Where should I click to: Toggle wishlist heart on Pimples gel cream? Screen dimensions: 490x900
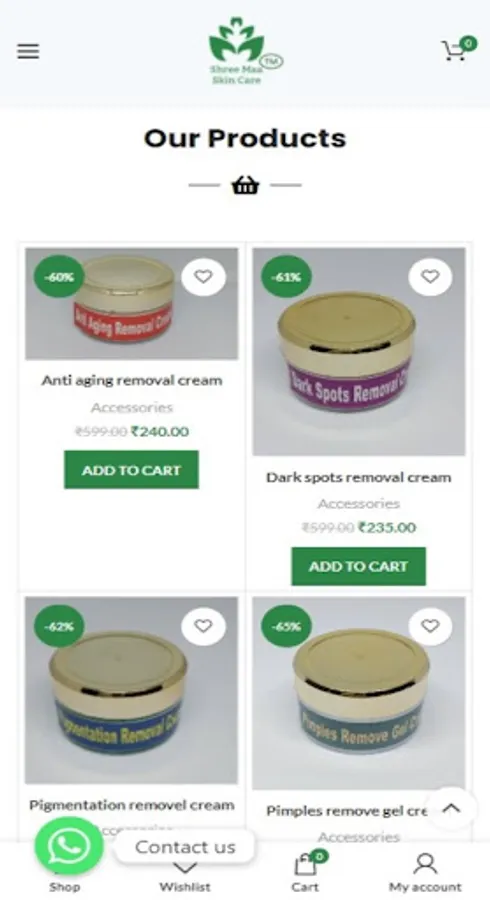[430, 626]
